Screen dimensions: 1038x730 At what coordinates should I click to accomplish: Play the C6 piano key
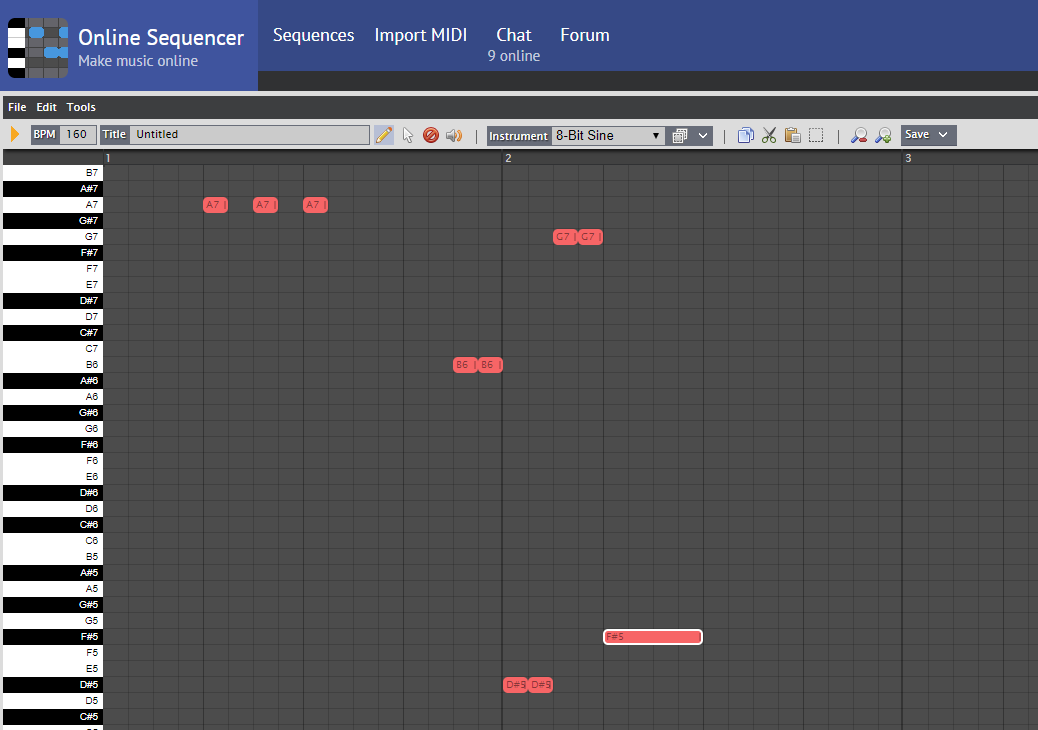[x=53, y=541]
